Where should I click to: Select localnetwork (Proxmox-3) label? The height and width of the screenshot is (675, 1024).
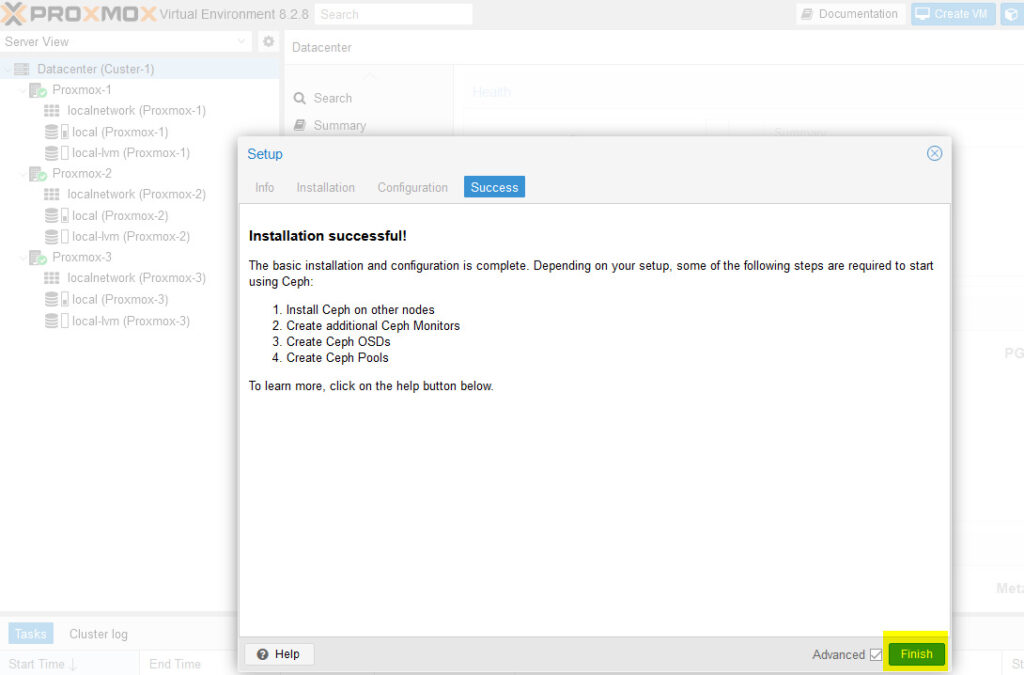tap(136, 278)
